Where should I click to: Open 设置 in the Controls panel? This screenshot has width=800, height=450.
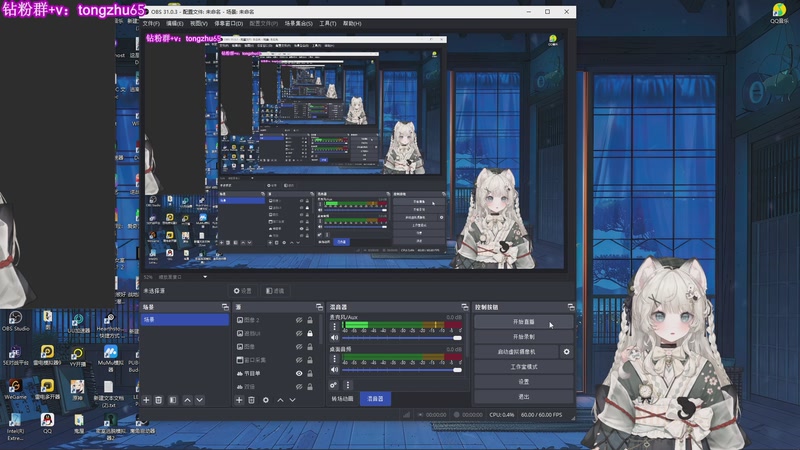[523, 381]
